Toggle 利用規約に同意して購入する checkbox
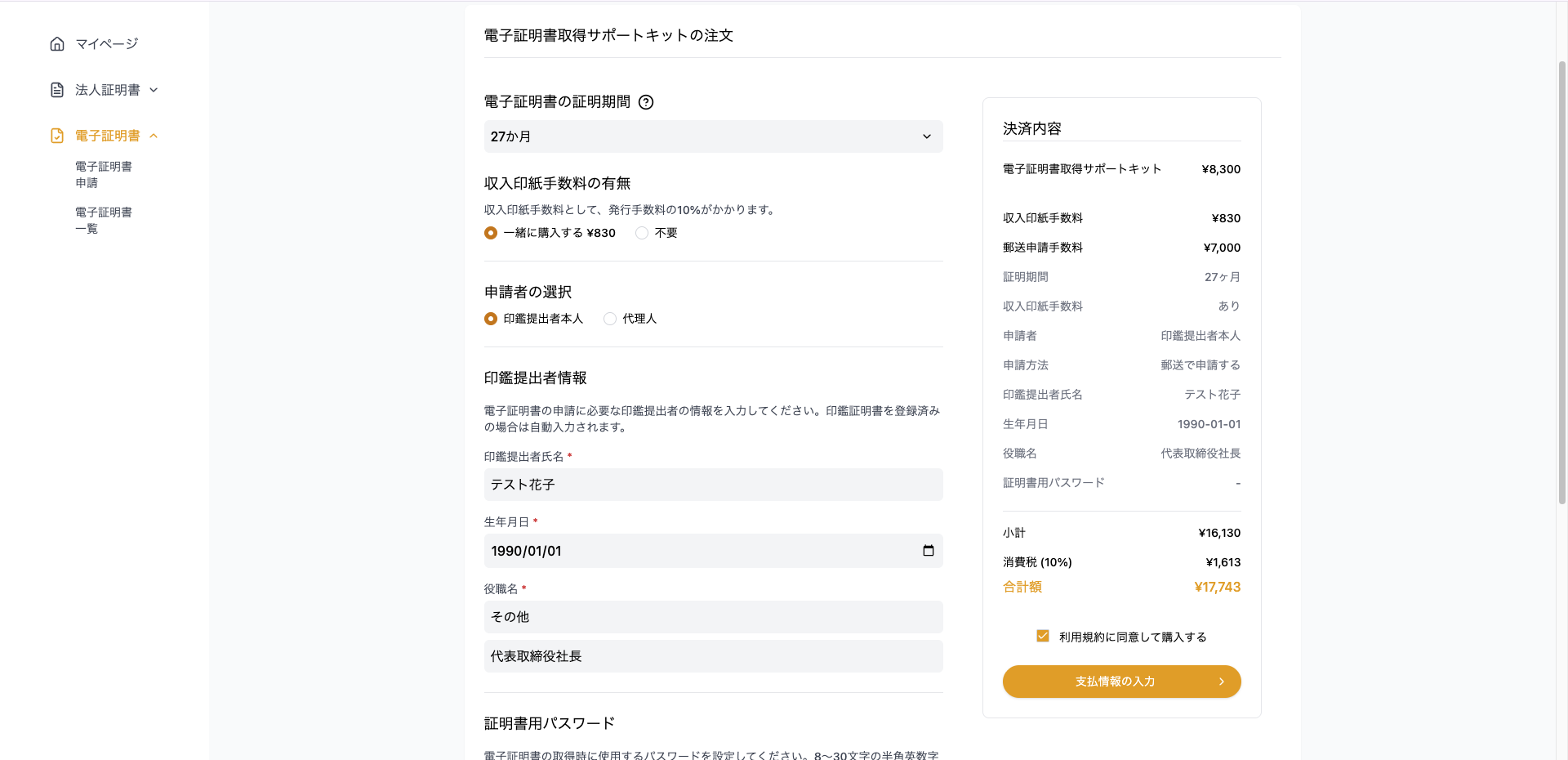Viewport: 1568px width, 760px height. coord(1043,636)
